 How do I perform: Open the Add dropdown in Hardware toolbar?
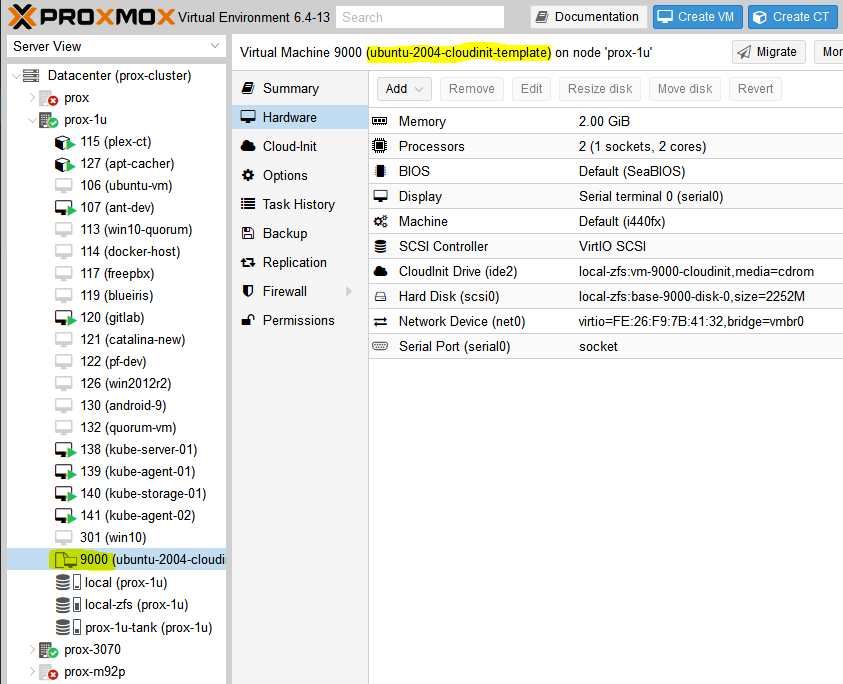click(x=420, y=88)
